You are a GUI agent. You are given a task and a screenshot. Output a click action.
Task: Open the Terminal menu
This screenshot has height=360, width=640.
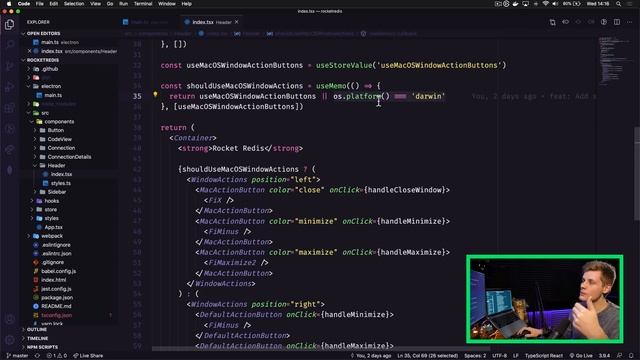pos(143,4)
